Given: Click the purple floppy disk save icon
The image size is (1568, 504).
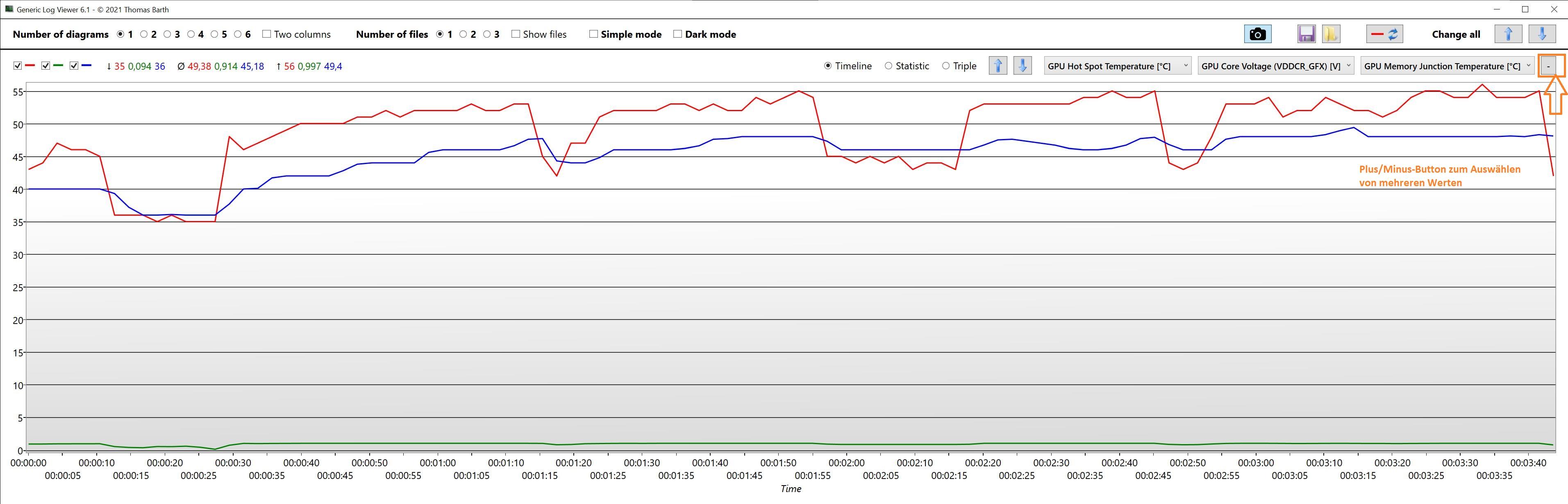Looking at the screenshot, I should tap(1306, 34).
